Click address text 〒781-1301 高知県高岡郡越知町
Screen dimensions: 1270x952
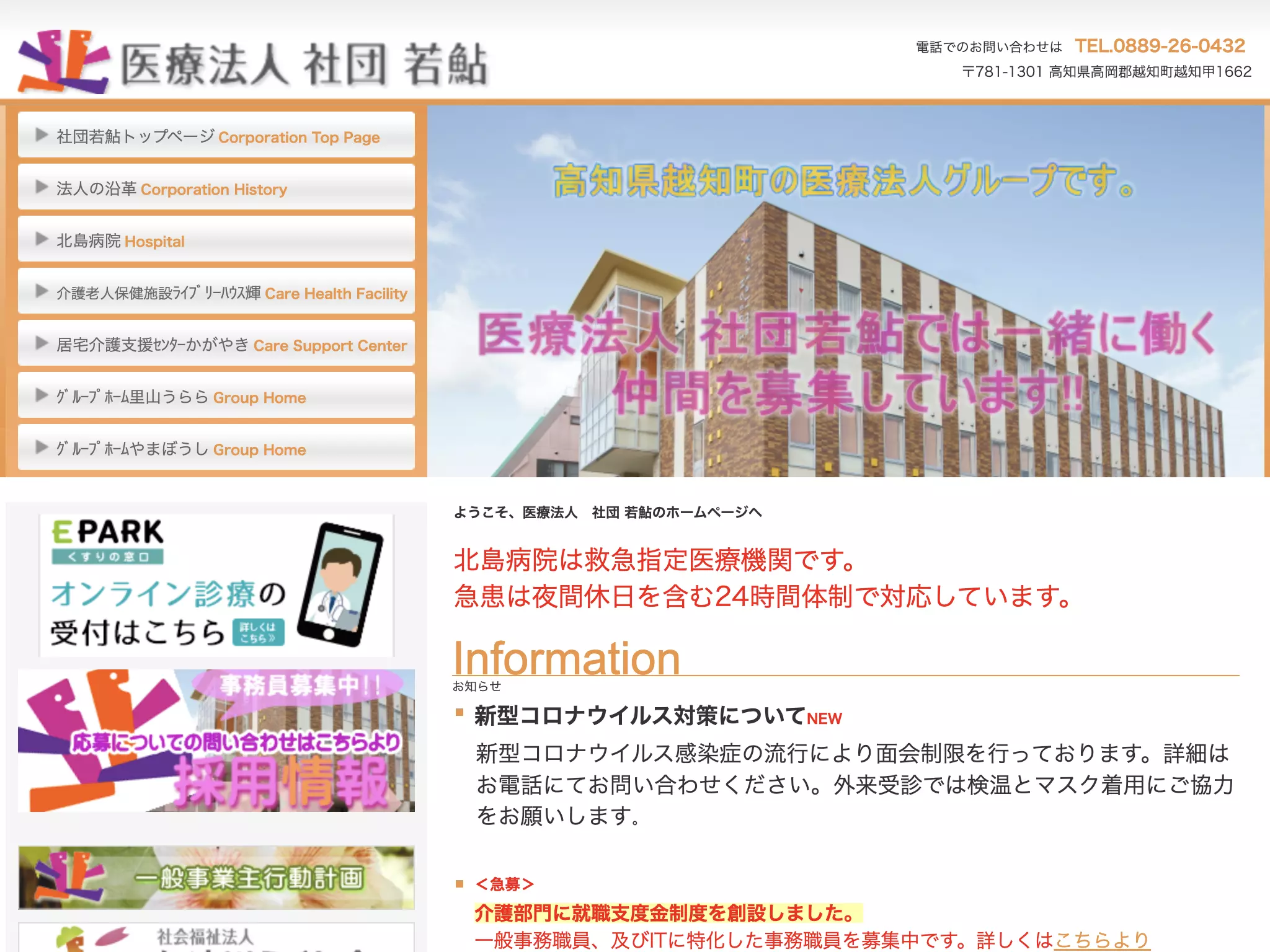coord(1107,72)
